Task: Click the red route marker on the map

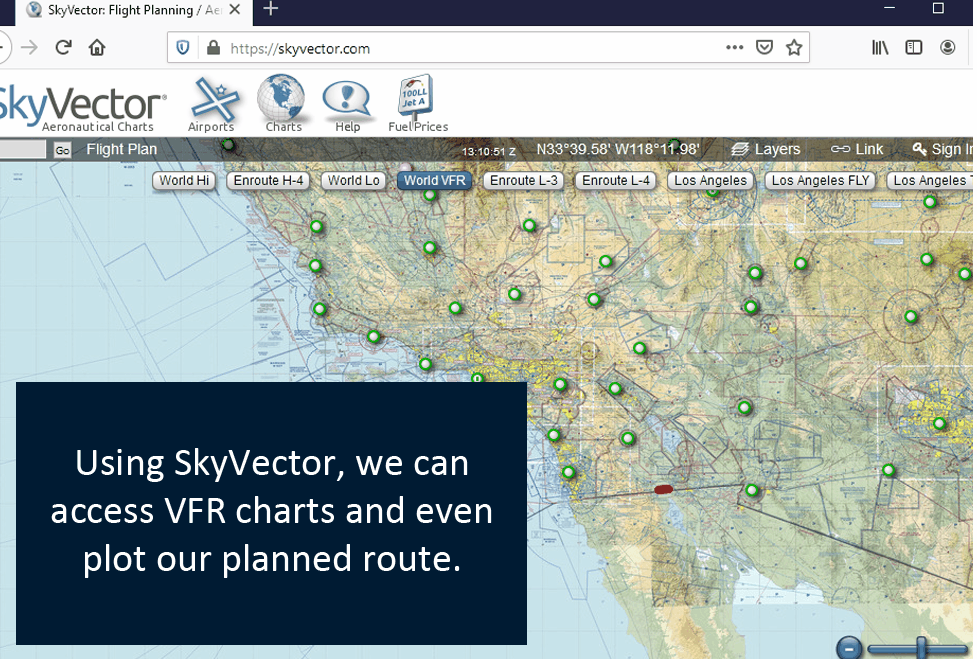Action: (663, 490)
